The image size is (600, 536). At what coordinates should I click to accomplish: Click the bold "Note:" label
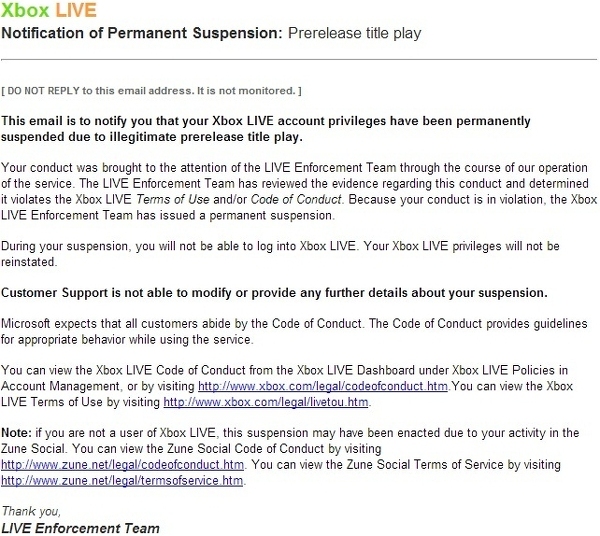(x=18, y=431)
